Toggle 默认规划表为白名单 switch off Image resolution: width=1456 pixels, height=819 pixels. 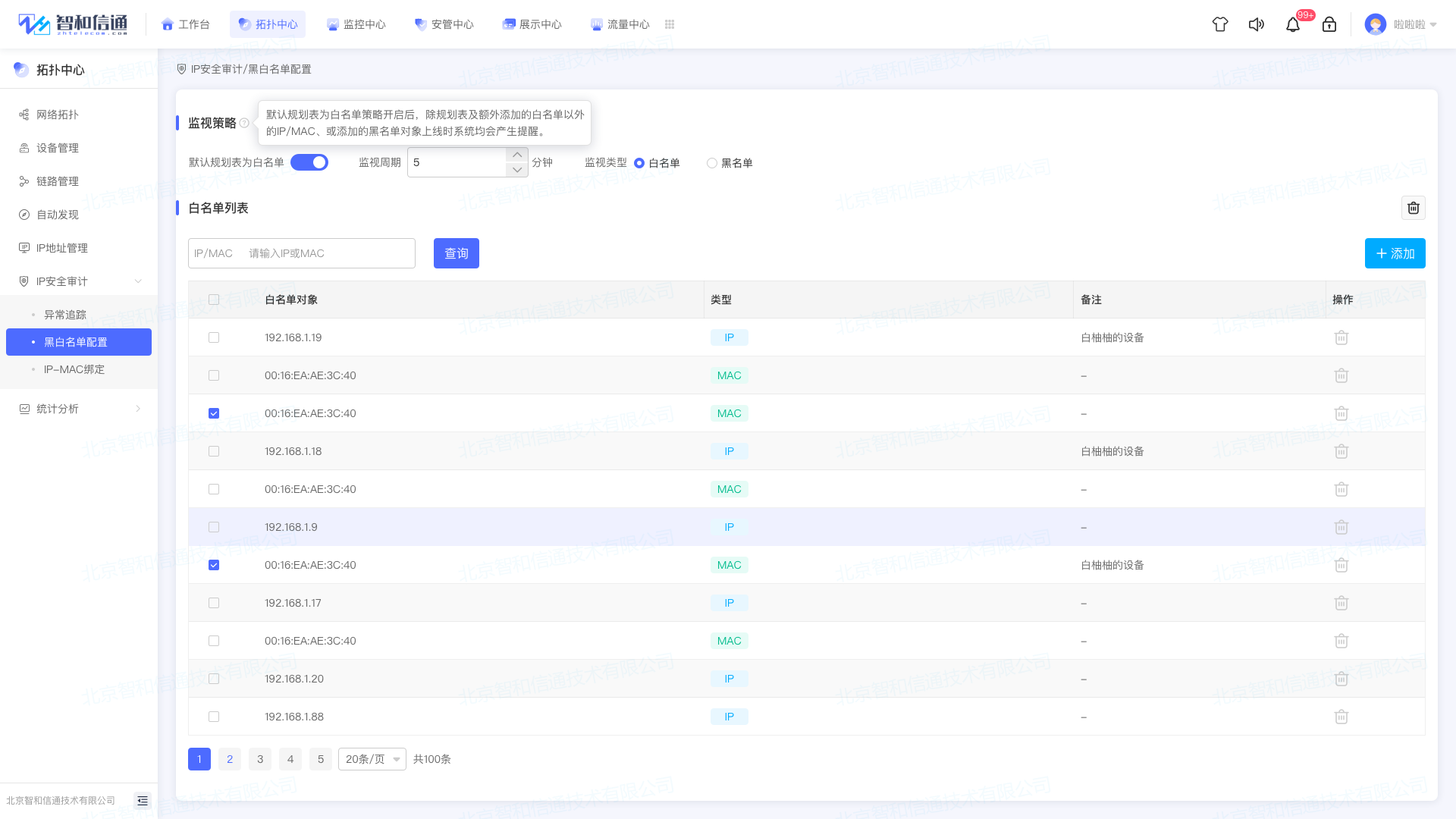309,162
